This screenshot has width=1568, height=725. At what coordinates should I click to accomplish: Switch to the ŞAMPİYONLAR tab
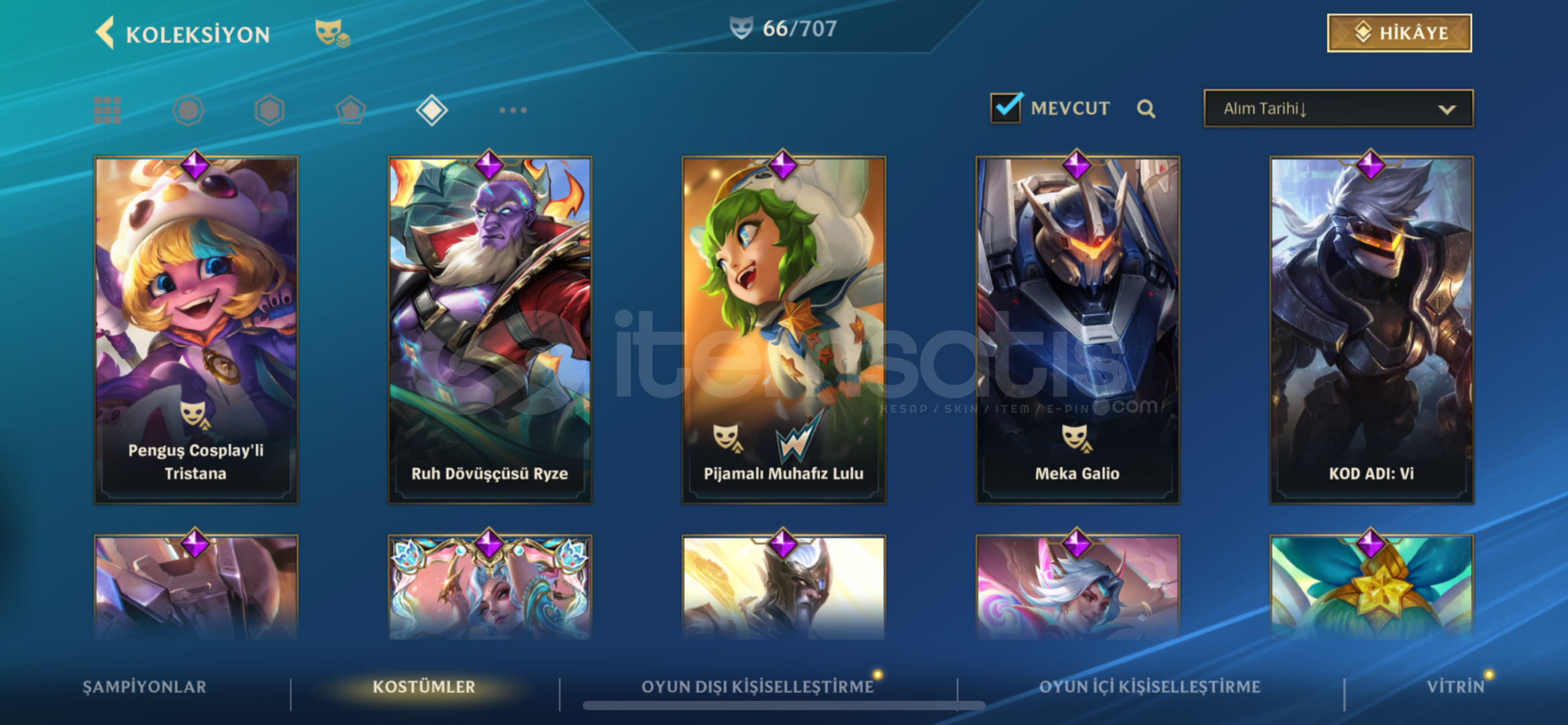point(144,687)
